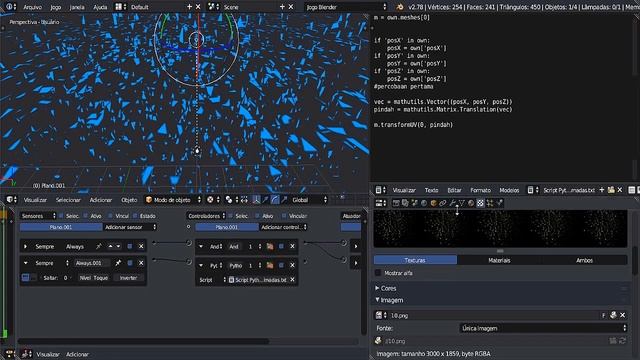Image resolution: width=640 pixels, height=360 pixels.
Task: Click the Inverter button on Always.001 sensor
Action: pyautogui.click(x=128, y=278)
